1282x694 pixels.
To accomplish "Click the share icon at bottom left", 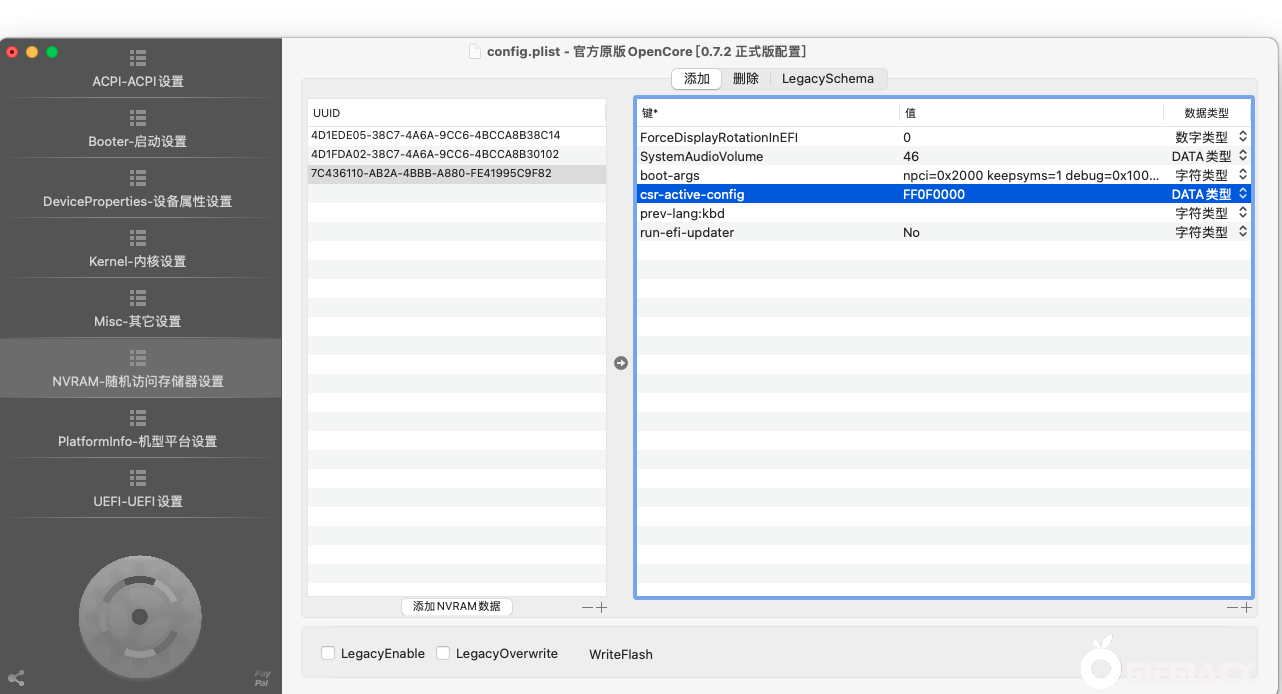I will [15, 678].
